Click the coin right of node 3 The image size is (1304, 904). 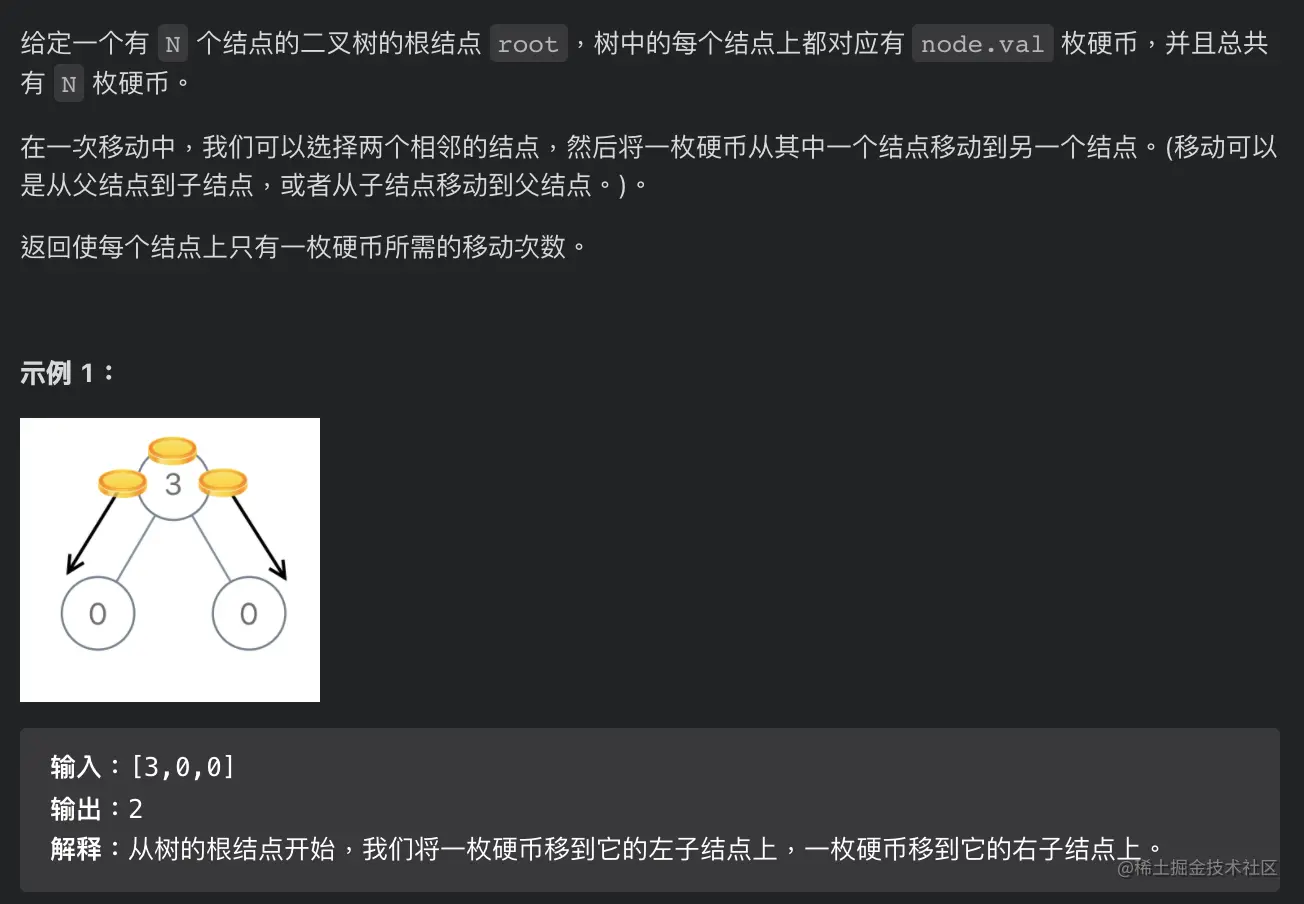click(x=222, y=483)
